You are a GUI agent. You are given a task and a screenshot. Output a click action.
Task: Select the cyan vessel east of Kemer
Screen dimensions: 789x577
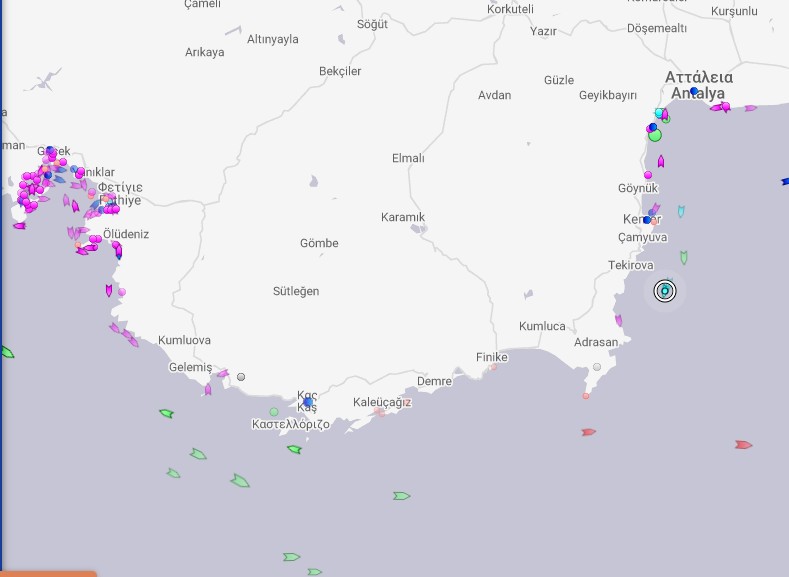point(681,211)
